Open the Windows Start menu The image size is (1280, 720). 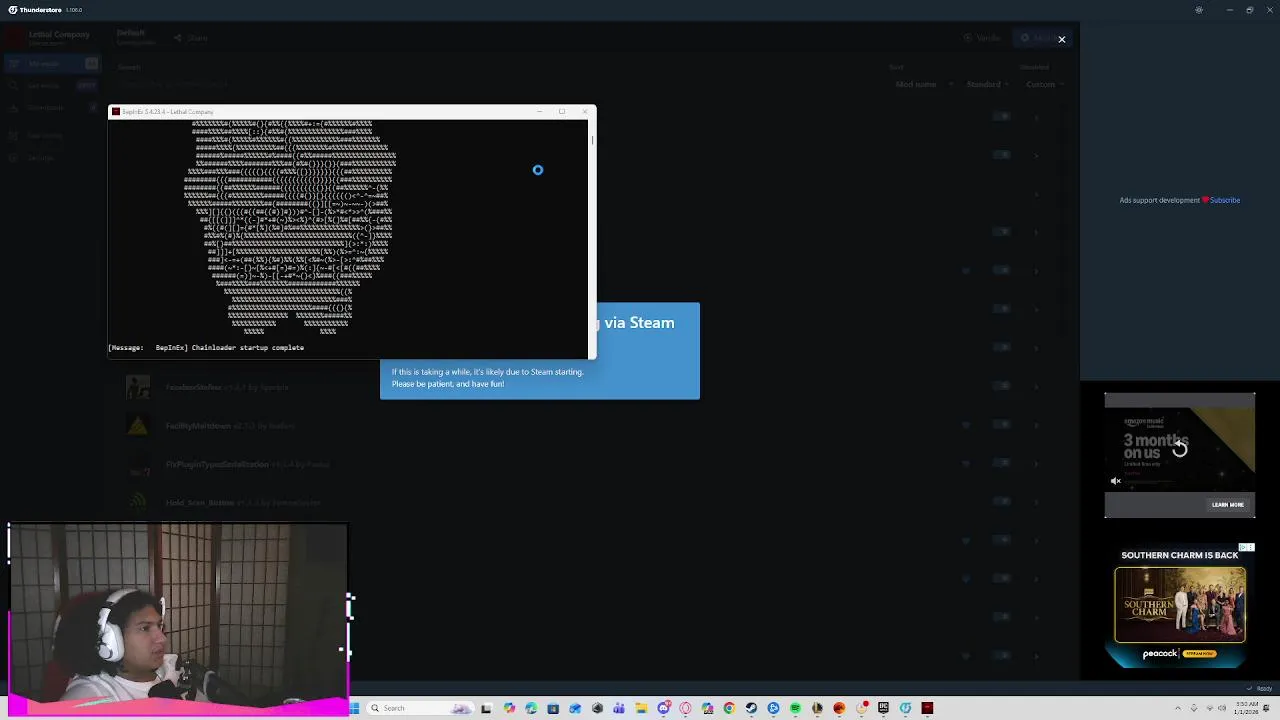tap(354, 708)
